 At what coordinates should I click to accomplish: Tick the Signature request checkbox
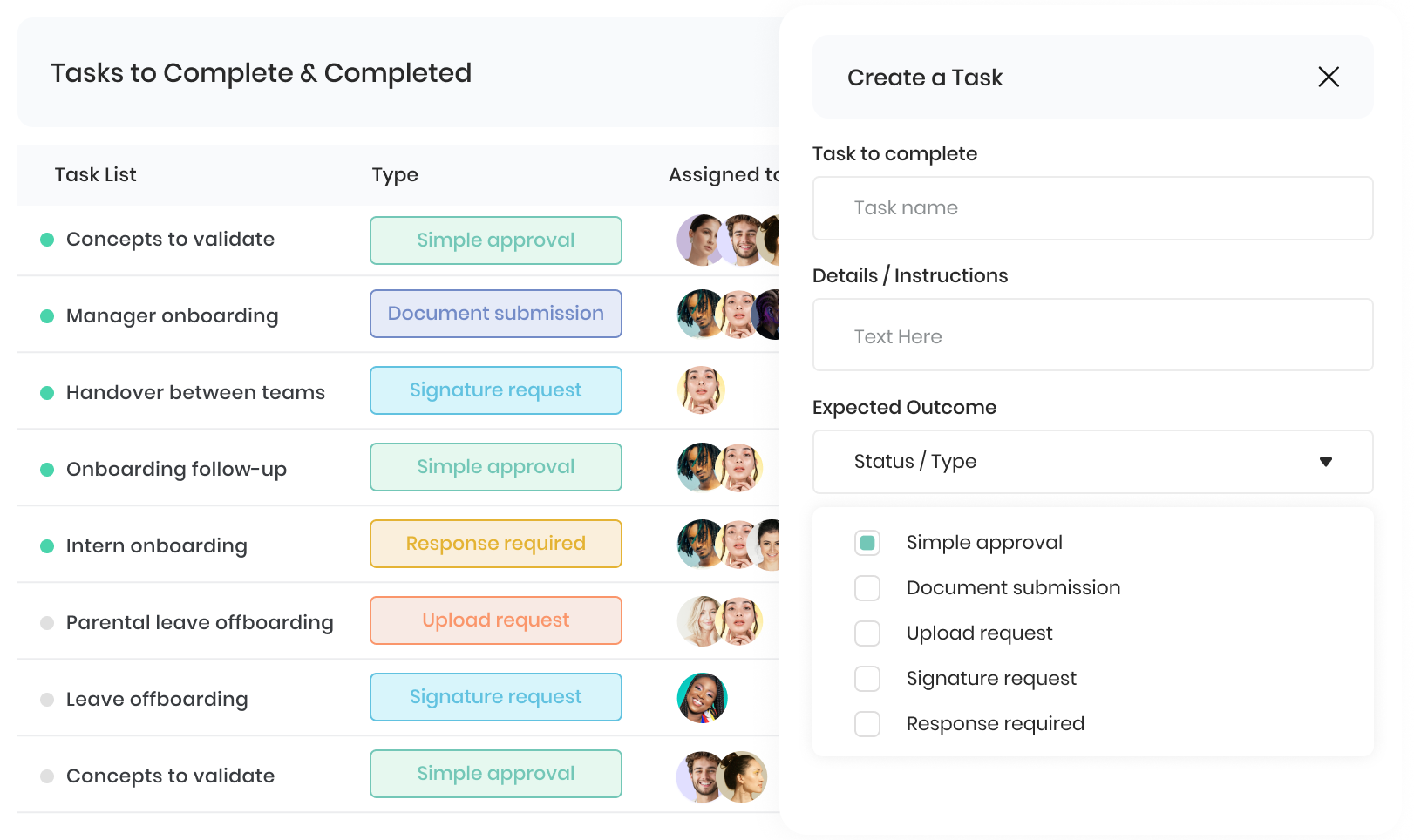[x=867, y=679]
